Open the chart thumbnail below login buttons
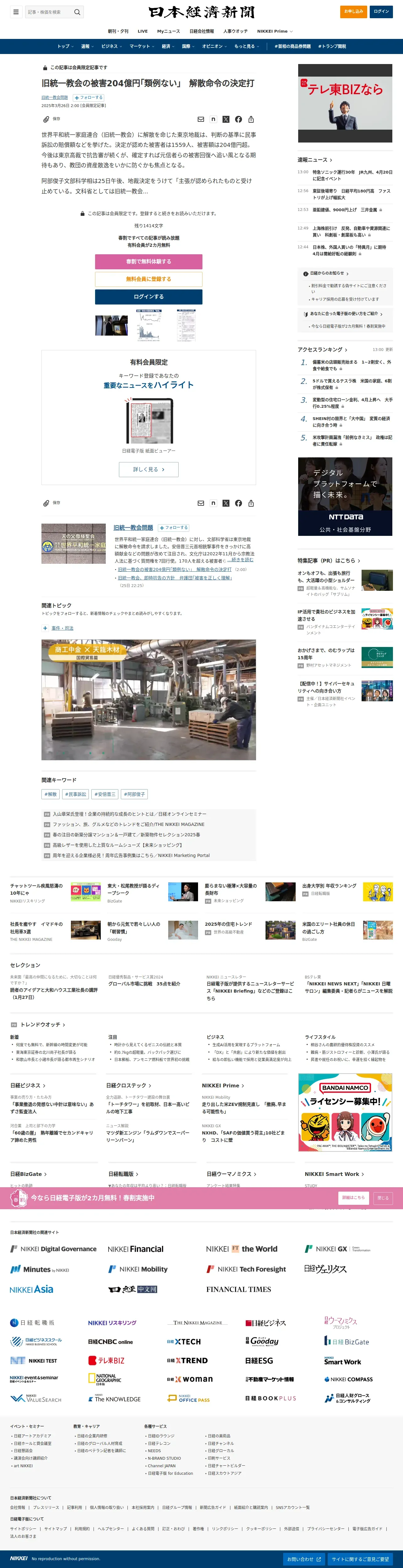This screenshot has height=1568, width=403. click(x=148, y=326)
